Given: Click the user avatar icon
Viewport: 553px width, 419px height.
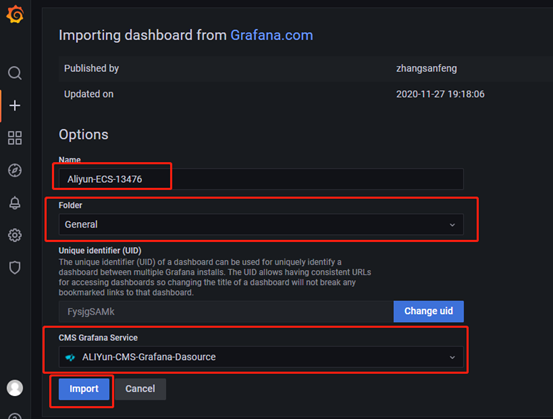Looking at the screenshot, I should click(15, 388).
